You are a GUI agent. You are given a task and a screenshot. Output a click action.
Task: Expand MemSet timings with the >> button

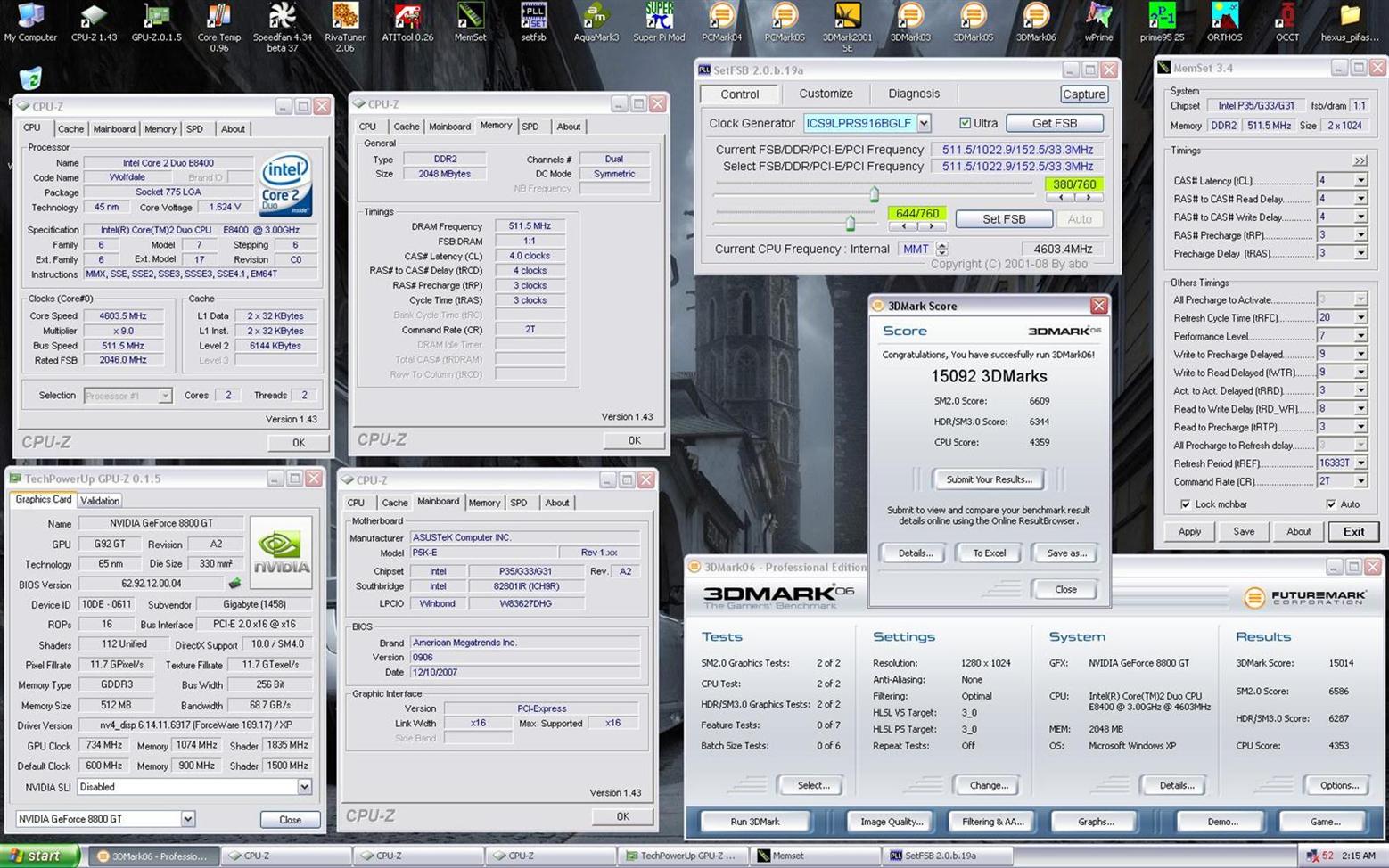coord(1360,161)
